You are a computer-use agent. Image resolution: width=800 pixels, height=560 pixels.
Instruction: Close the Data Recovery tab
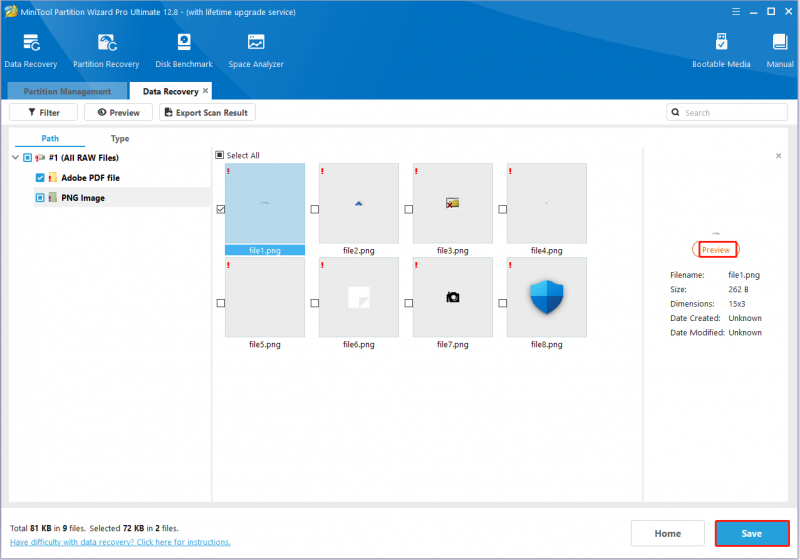point(206,91)
